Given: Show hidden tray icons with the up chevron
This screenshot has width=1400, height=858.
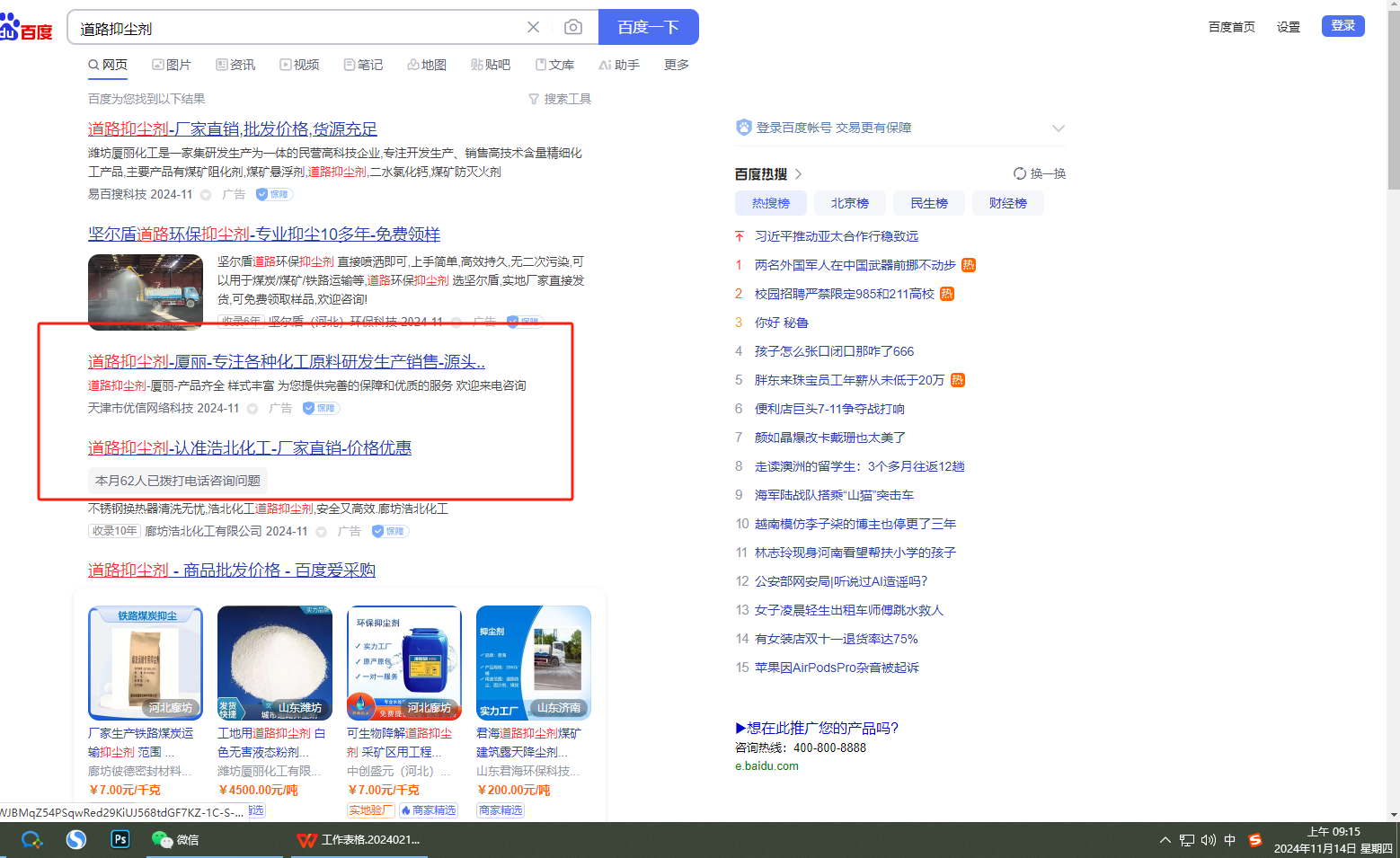Looking at the screenshot, I should pos(1165,840).
